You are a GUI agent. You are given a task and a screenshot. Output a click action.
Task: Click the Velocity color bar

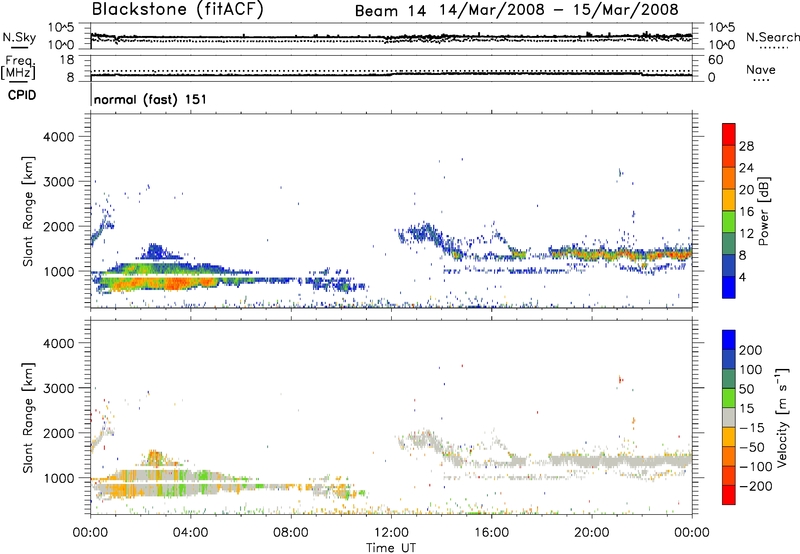tap(729, 417)
